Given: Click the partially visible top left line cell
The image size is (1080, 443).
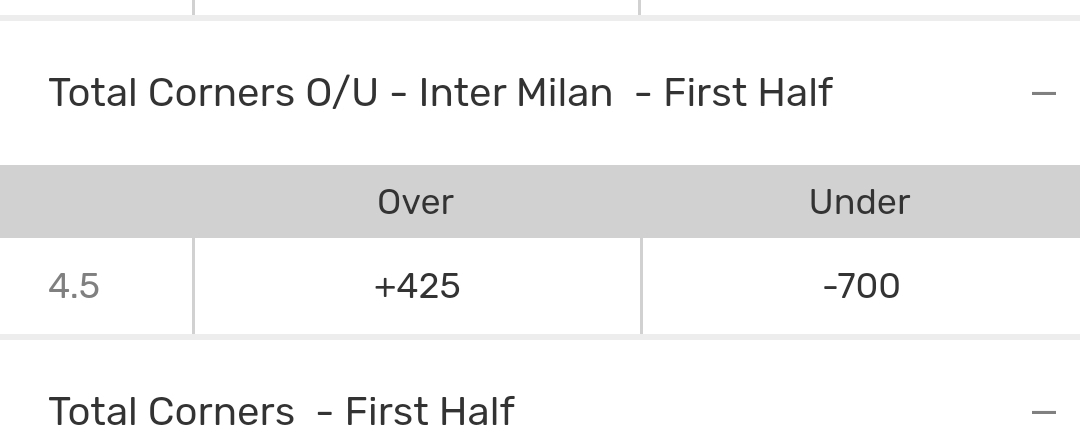Looking at the screenshot, I should [x=96, y=6].
